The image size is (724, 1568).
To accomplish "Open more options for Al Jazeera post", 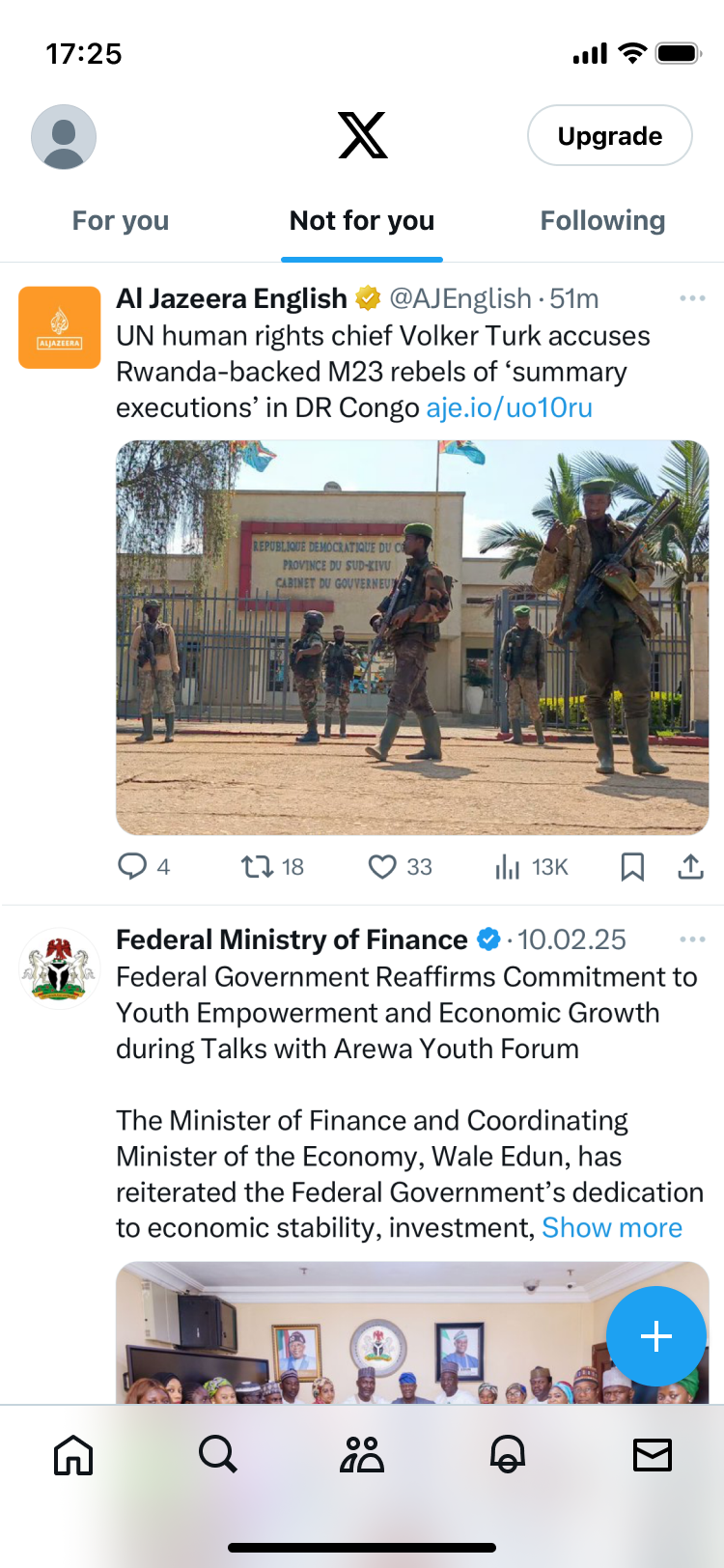I will tap(692, 298).
